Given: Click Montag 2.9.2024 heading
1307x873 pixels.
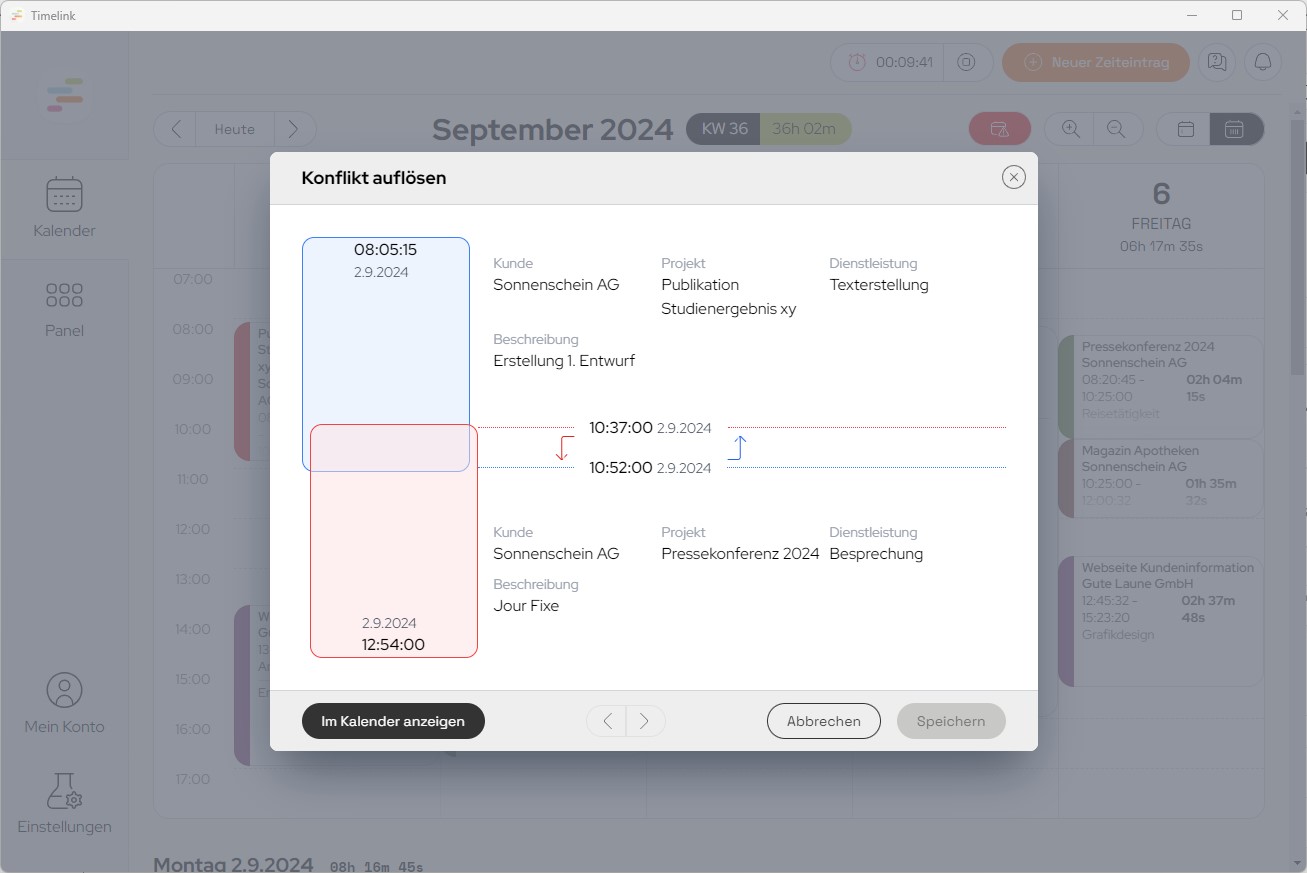Looking at the screenshot, I should coord(233,864).
